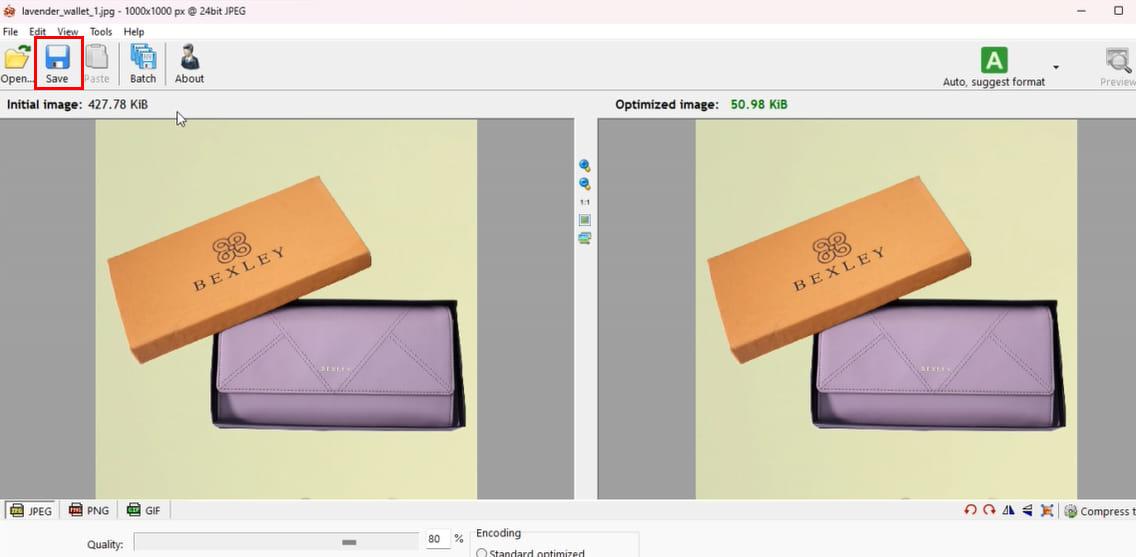Screen dimensions: 1136x557
Task: Save the optimized image
Action: pyautogui.click(x=57, y=64)
